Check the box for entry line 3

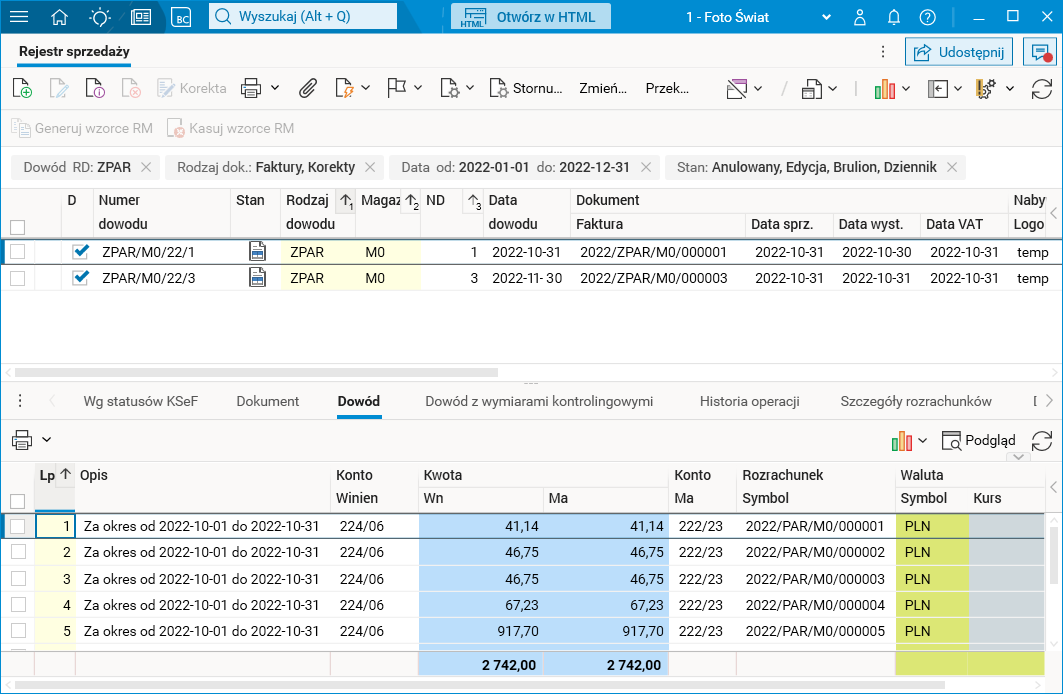pos(17,579)
